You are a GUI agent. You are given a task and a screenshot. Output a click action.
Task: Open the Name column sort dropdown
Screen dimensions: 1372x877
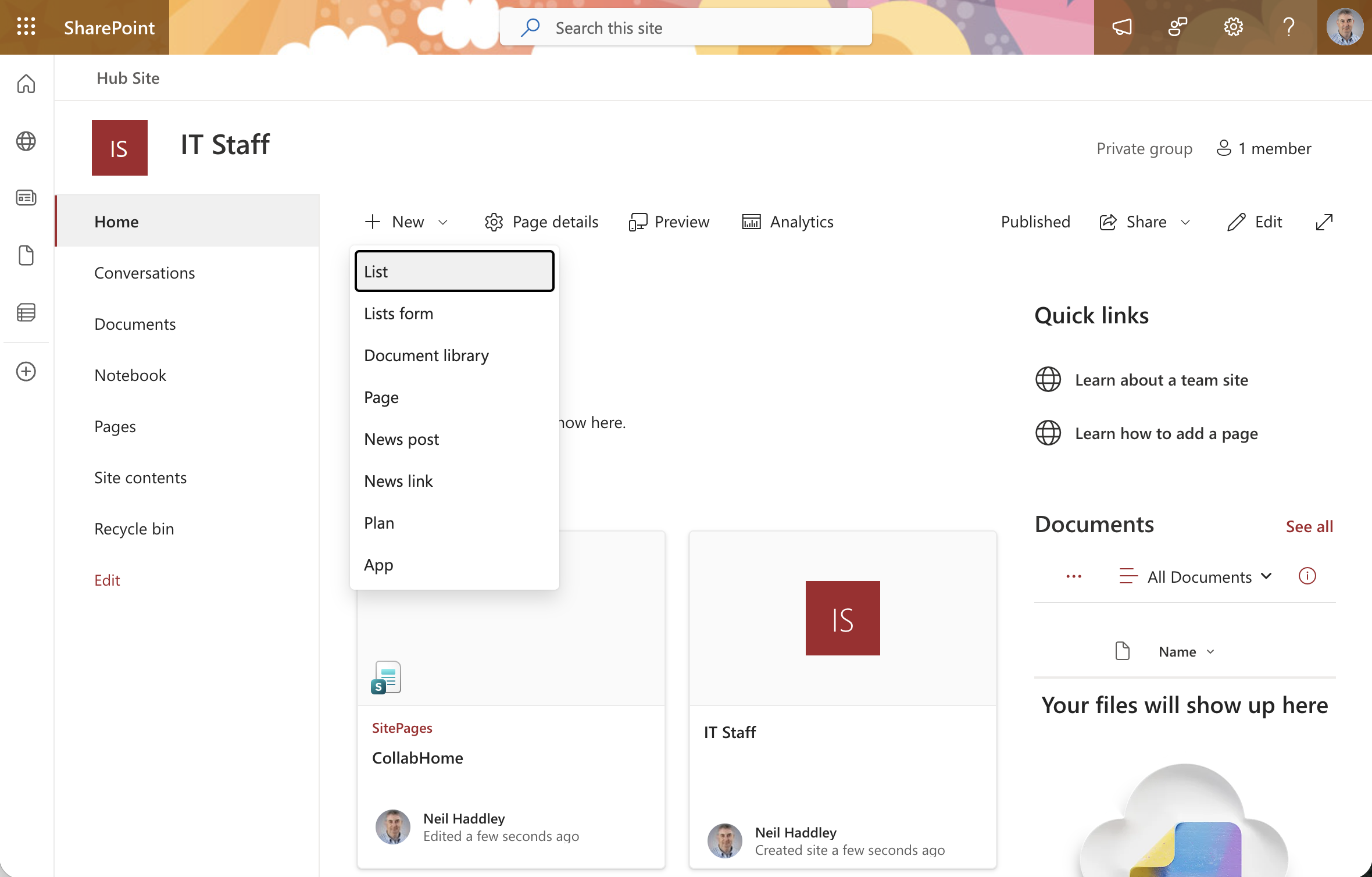pyautogui.click(x=1187, y=651)
